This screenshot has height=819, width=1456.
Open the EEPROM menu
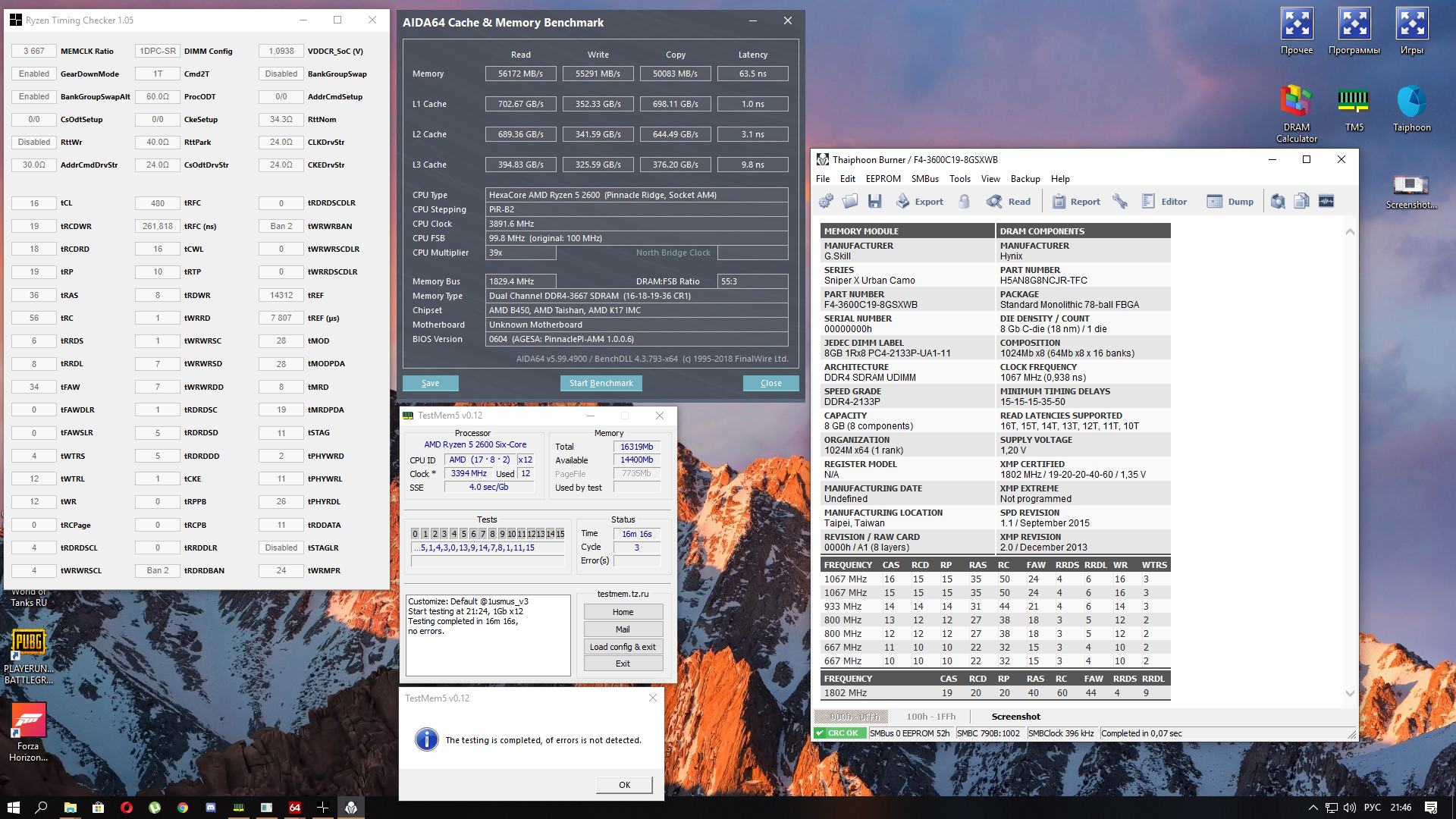[x=883, y=179]
